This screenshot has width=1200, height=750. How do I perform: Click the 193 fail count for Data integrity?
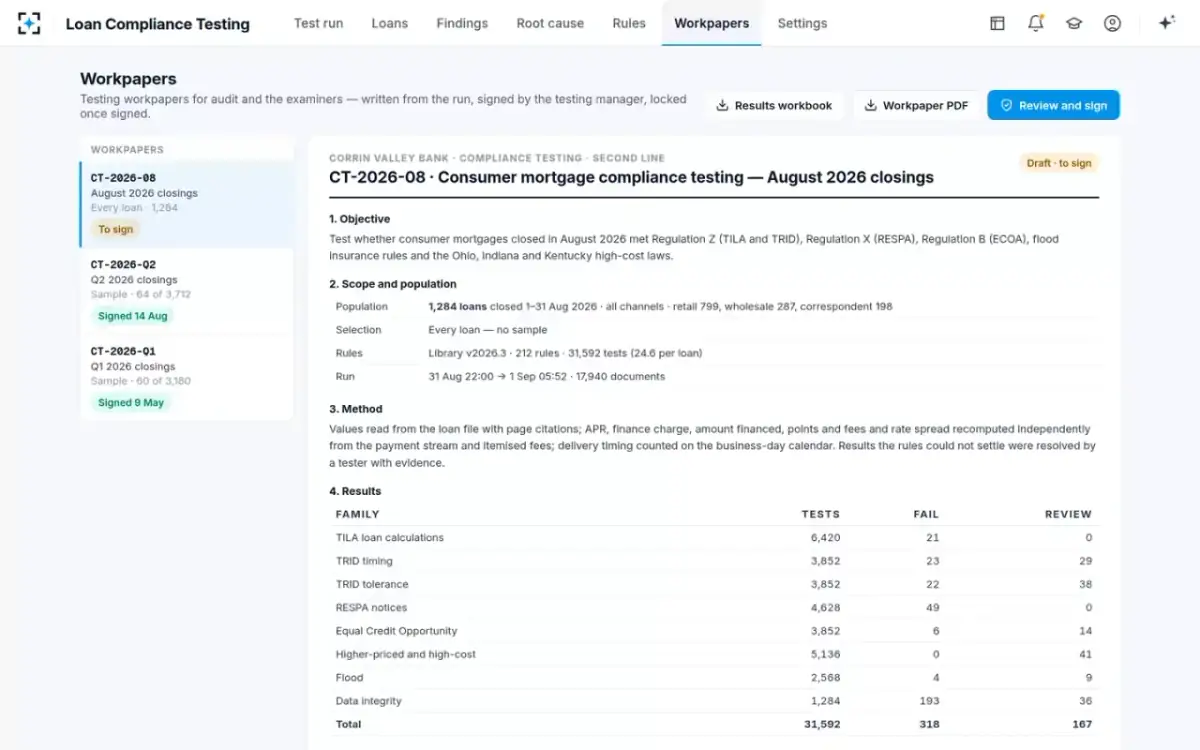pyautogui.click(x=929, y=701)
